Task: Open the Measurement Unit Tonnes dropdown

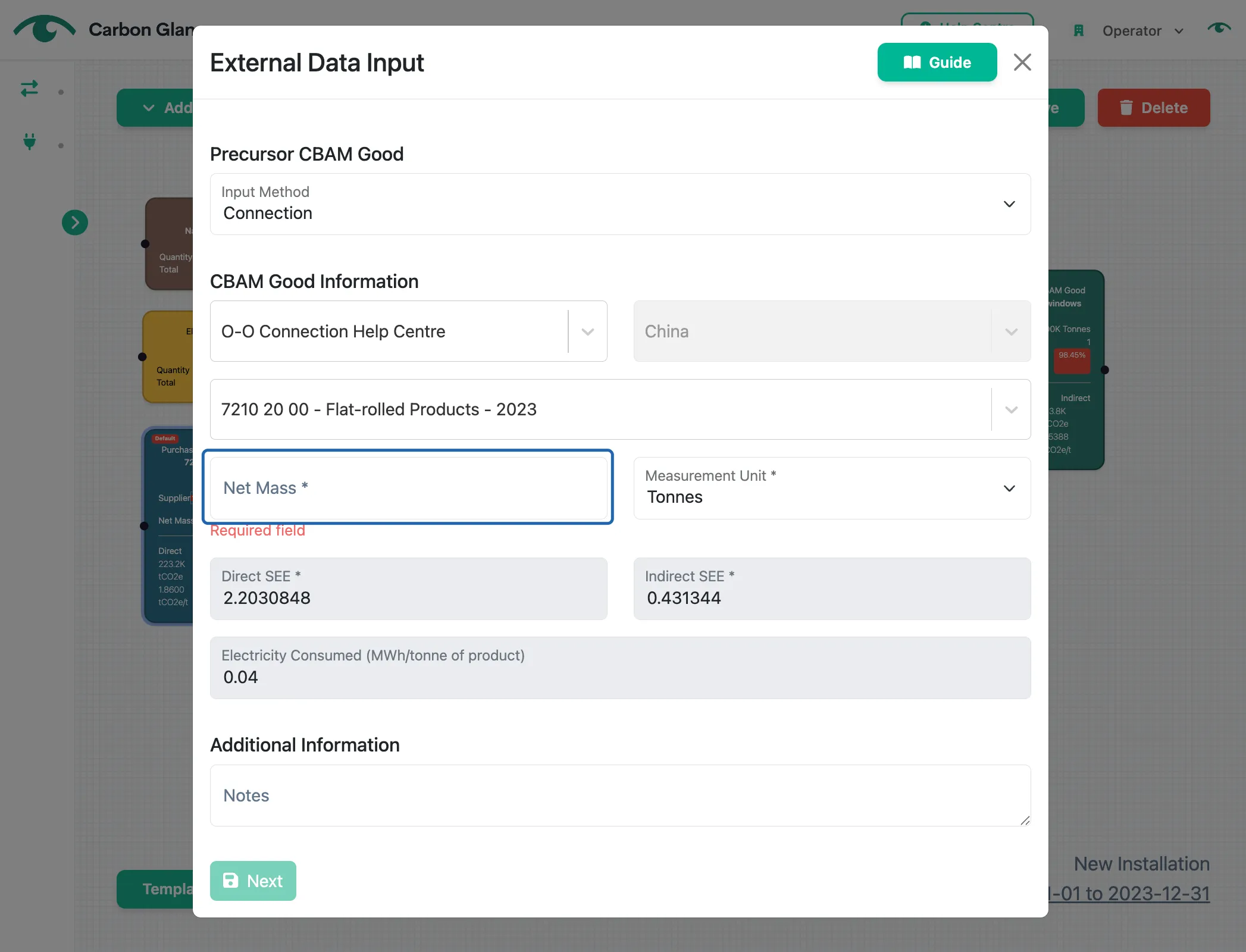Action: coord(832,488)
